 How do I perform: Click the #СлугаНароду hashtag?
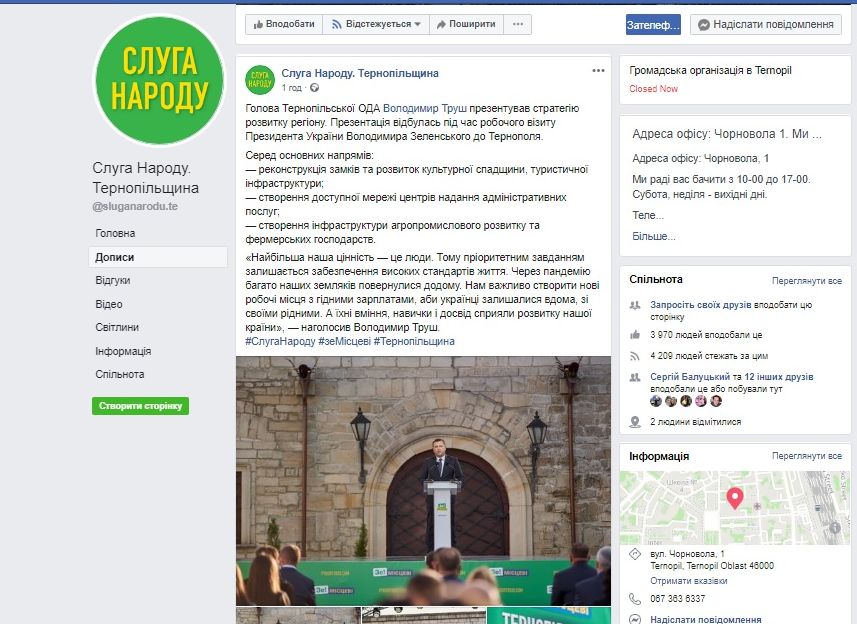280,342
